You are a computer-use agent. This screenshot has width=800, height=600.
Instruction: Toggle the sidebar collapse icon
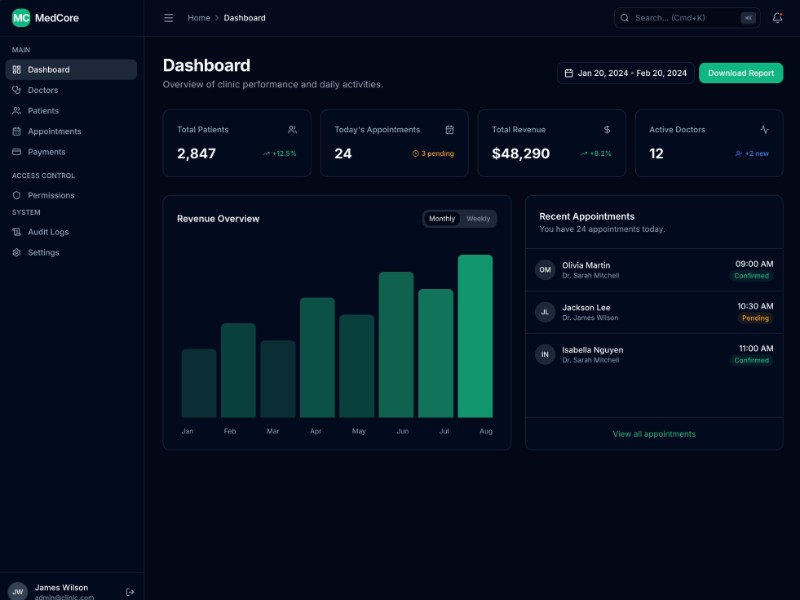168,18
